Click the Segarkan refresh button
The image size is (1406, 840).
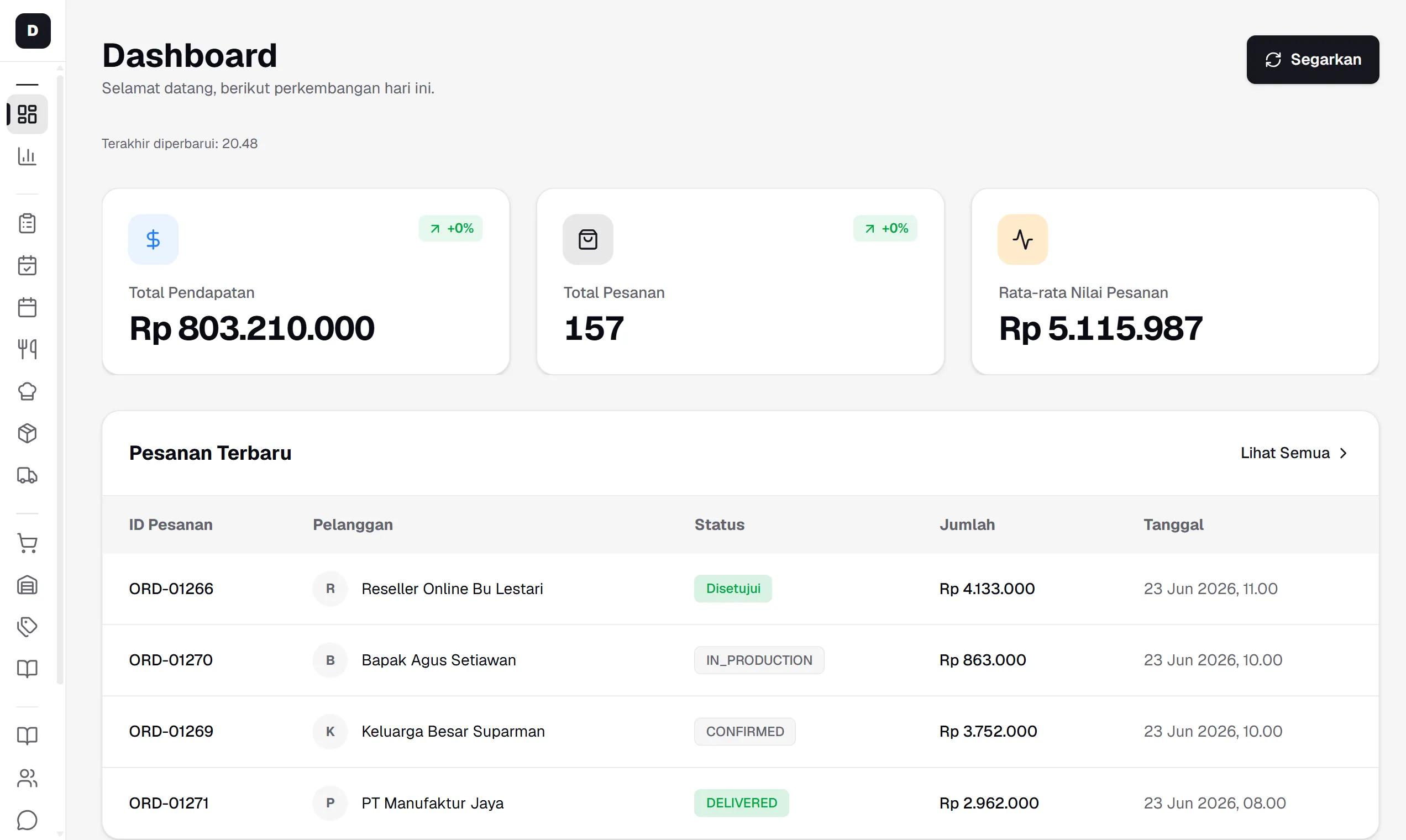1313,60
